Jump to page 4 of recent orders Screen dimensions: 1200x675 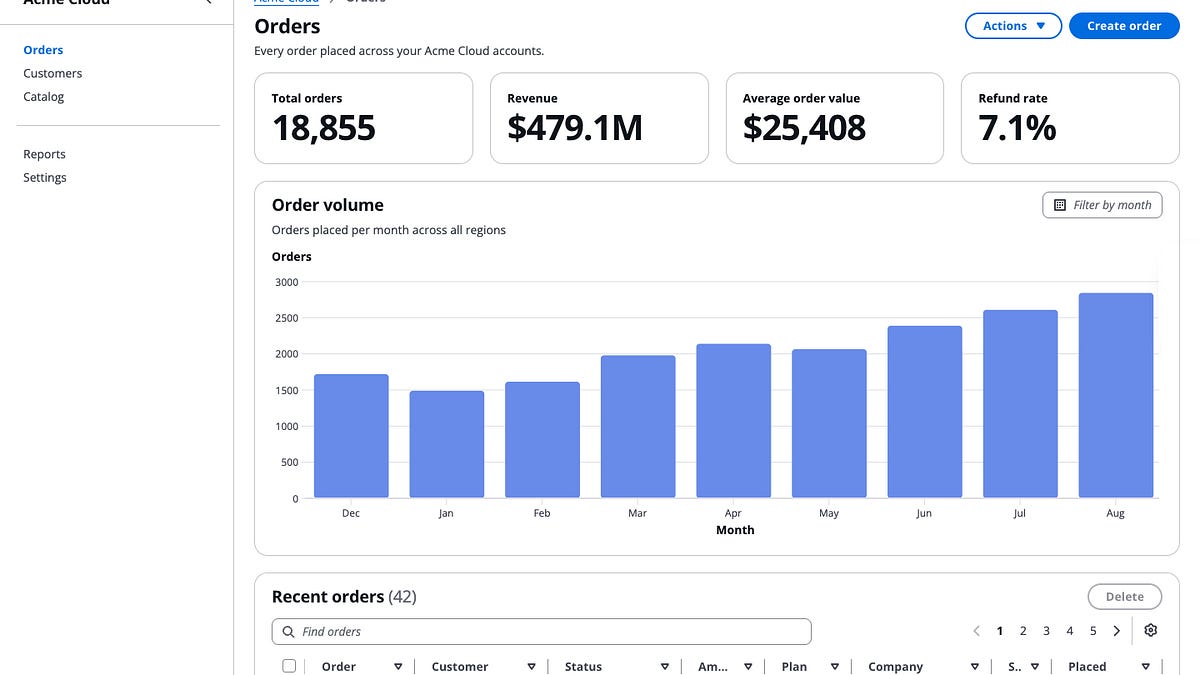[1070, 631]
